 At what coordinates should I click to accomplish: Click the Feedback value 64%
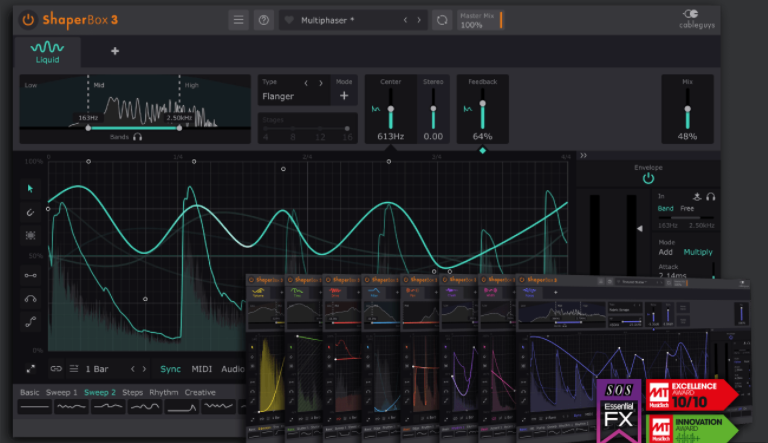482,136
